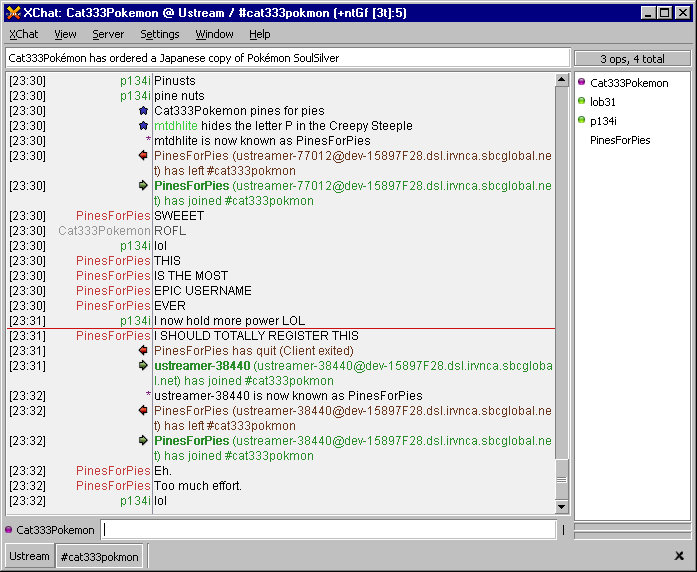
Task: Close current tab with the X icon
Action: [679, 555]
